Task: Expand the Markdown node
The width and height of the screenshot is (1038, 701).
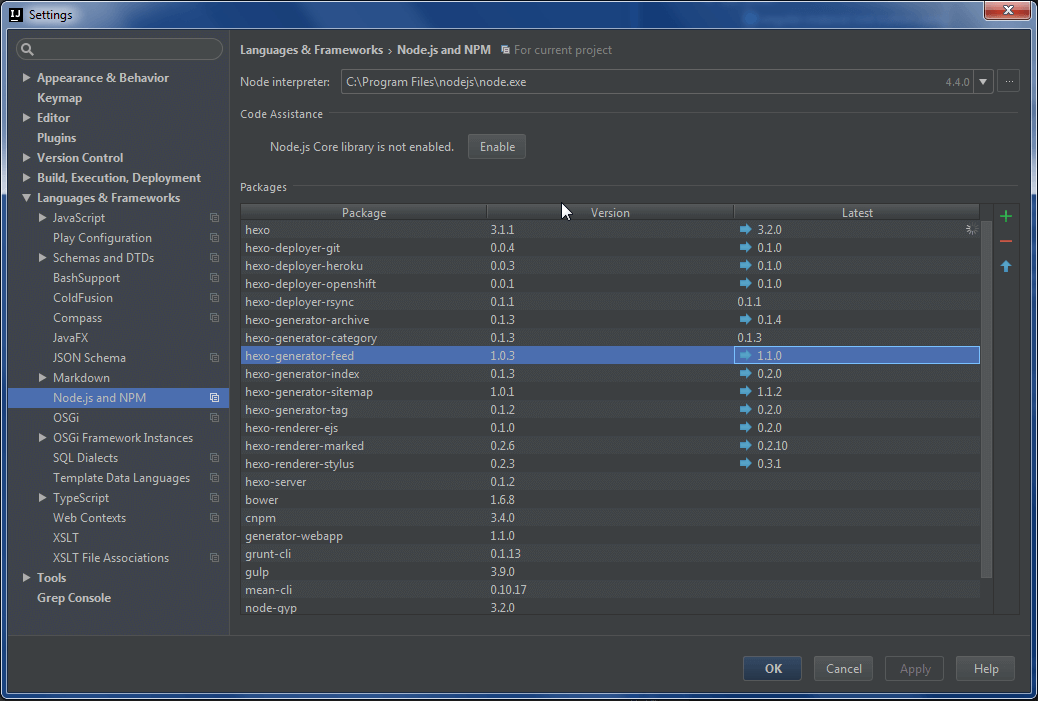Action: tap(42, 377)
